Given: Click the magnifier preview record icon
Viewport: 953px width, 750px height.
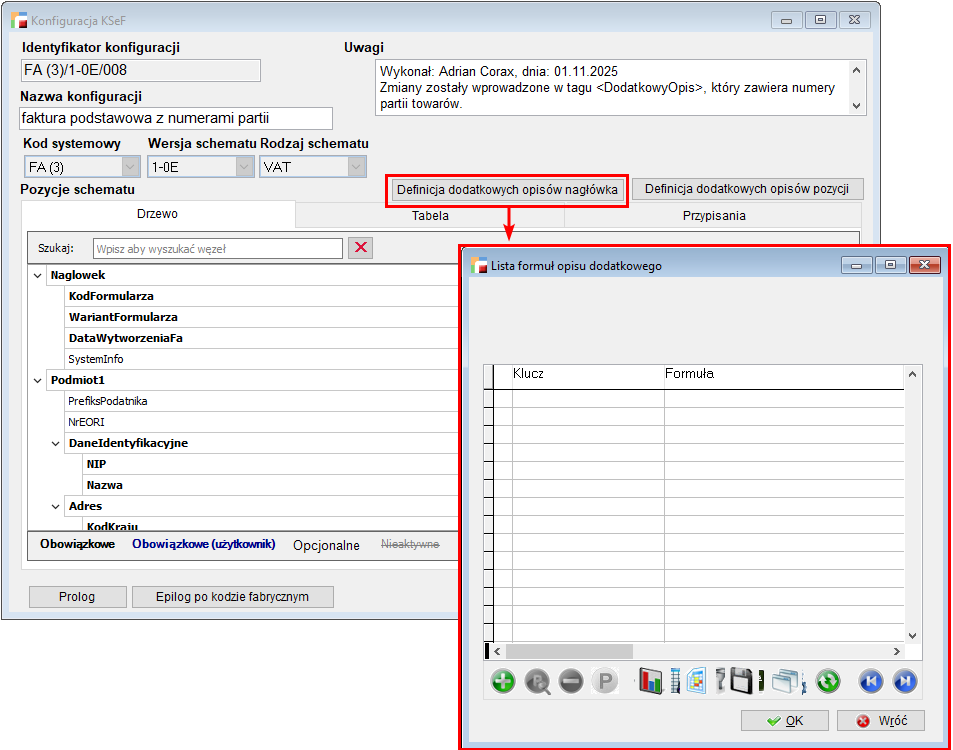Looking at the screenshot, I should pos(537,682).
